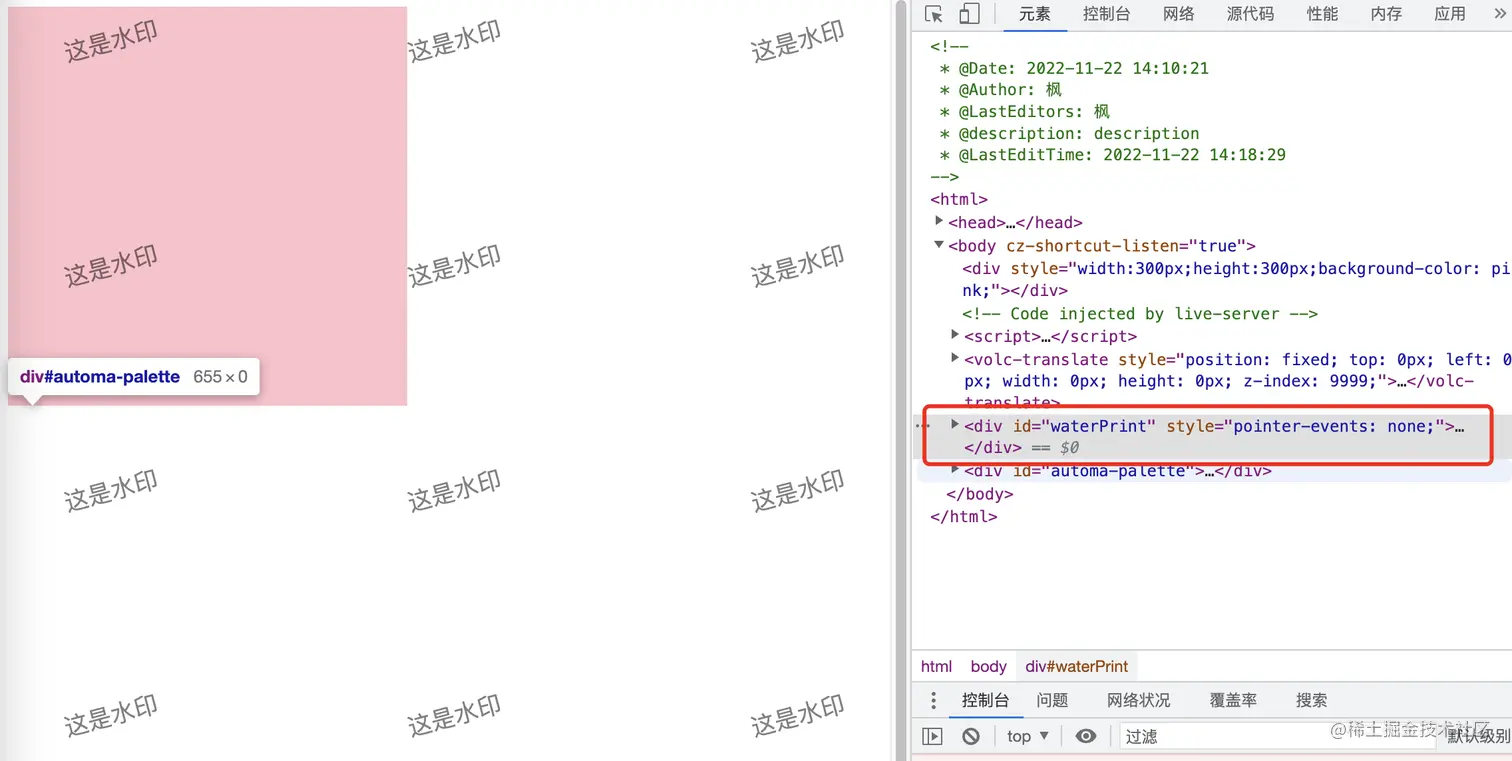Expand the automa-palette div node
Viewport: 1512px width, 761px height.
point(955,469)
